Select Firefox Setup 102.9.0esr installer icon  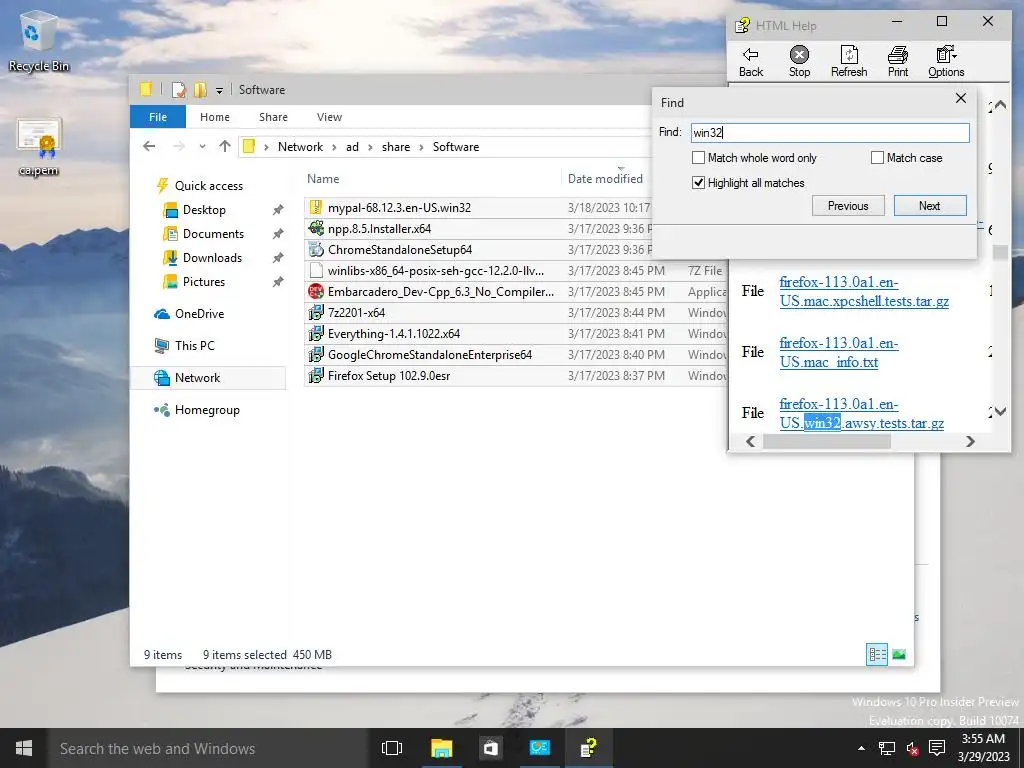(x=316, y=376)
